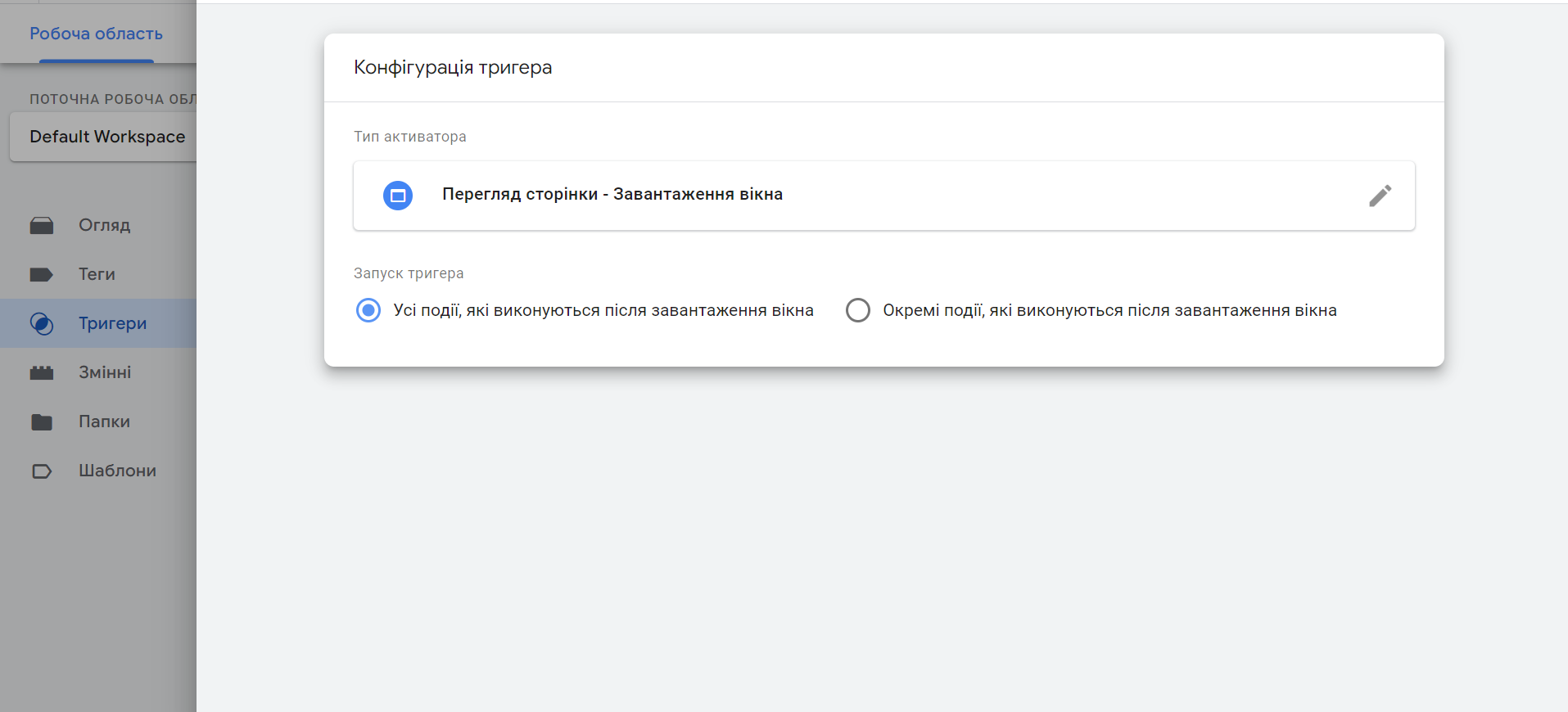The height and width of the screenshot is (712, 1568).
Task: Click the Теги tag icon in sidebar
Action: click(x=42, y=274)
